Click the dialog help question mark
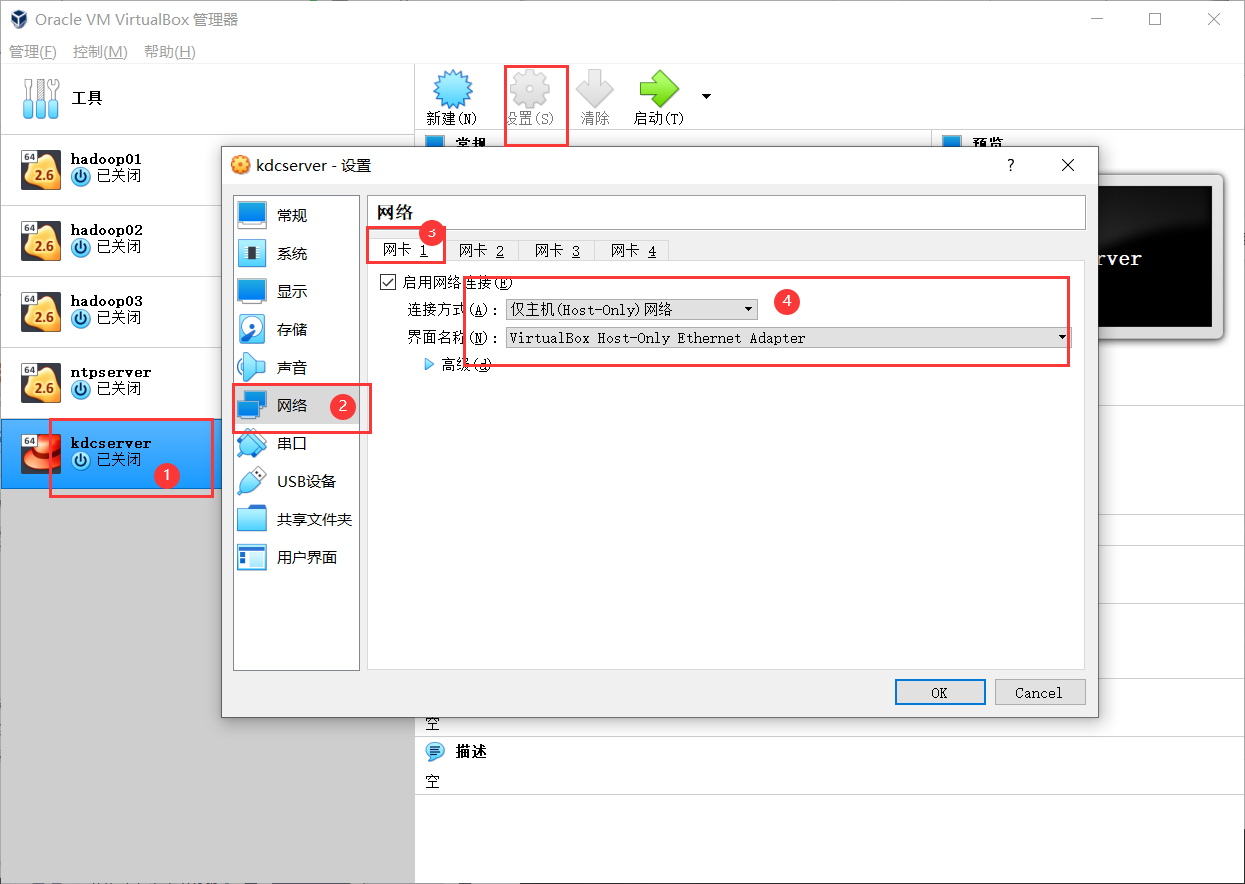Image resolution: width=1245 pixels, height=884 pixels. point(1010,165)
